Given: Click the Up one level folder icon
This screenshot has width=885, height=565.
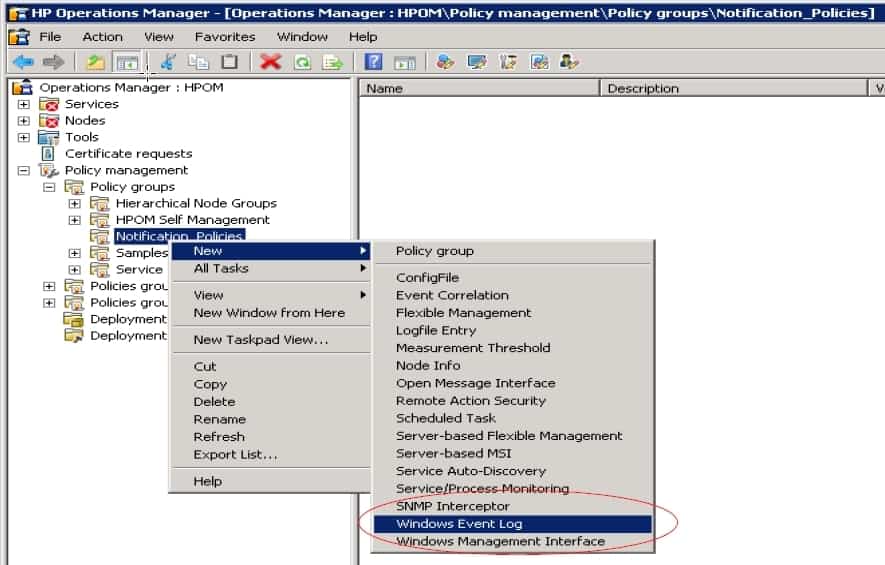Looking at the screenshot, I should [95, 62].
